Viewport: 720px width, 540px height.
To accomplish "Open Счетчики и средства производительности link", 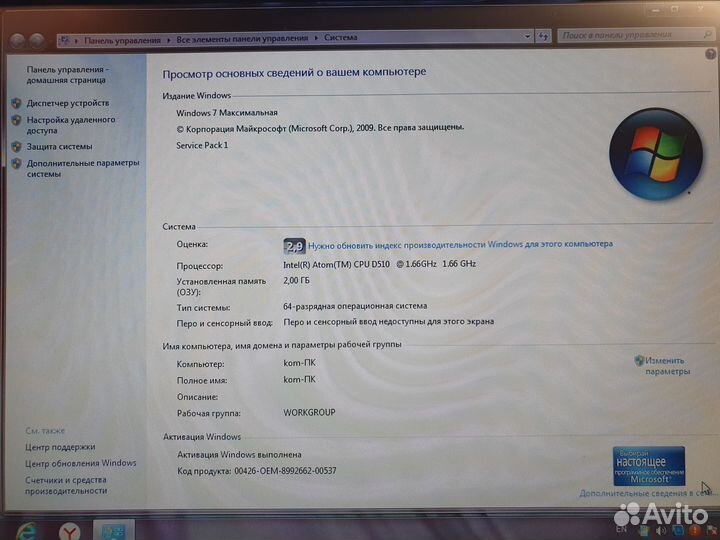I will click(x=66, y=485).
